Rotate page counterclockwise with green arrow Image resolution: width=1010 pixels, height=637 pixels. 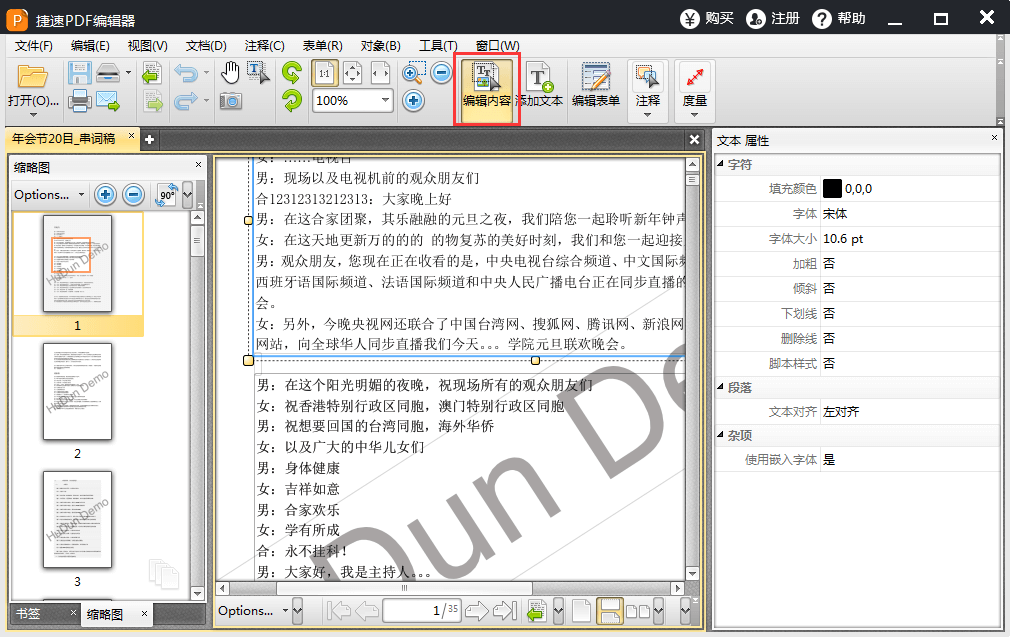292,73
